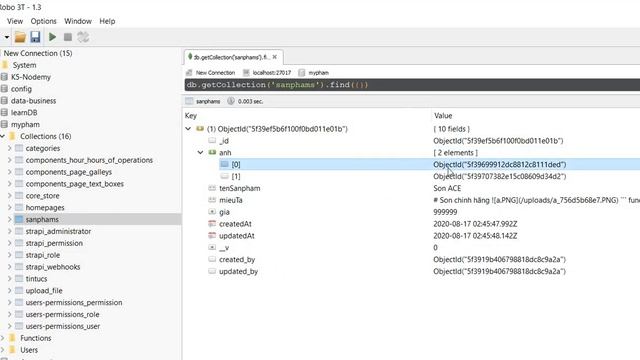The width and height of the screenshot is (640, 360).
Task: Click the anh array icon
Action: [212, 152]
